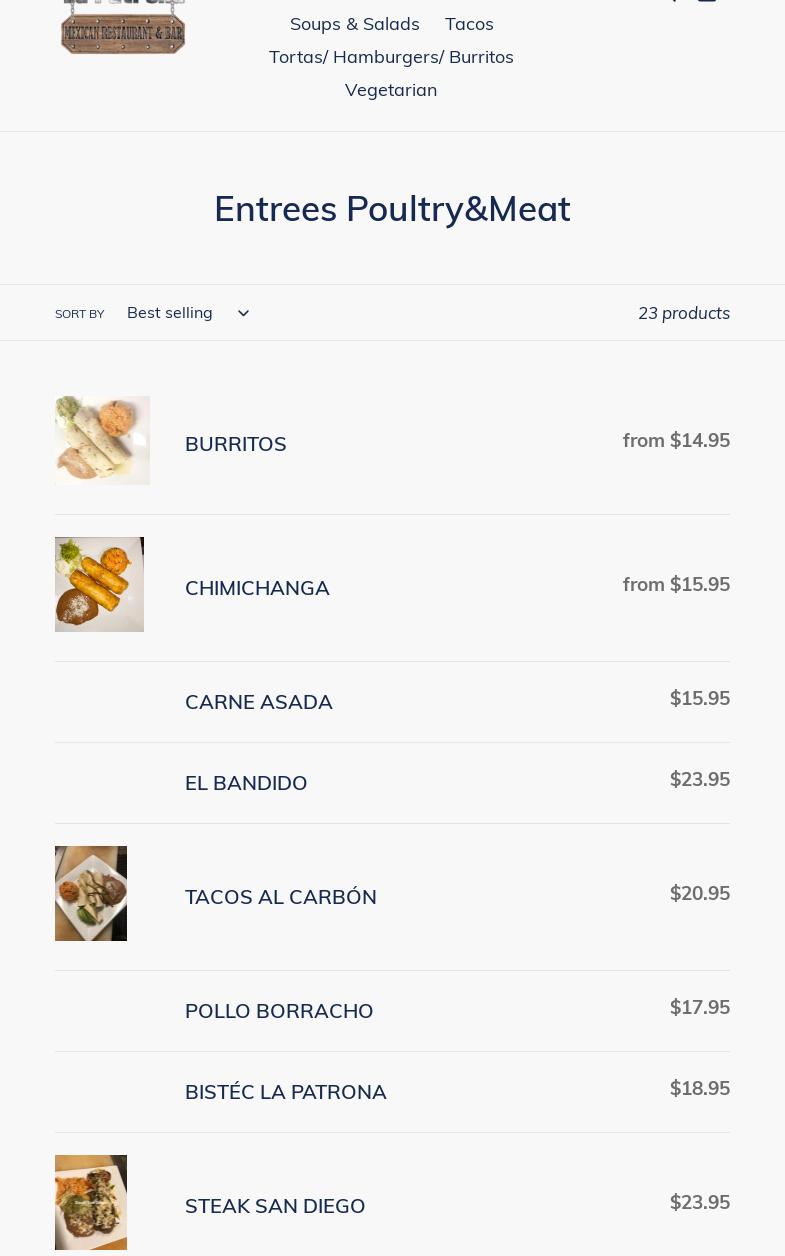Open the EL BANDIDO entree
Viewport: 785px width, 1256px height.
point(246,783)
